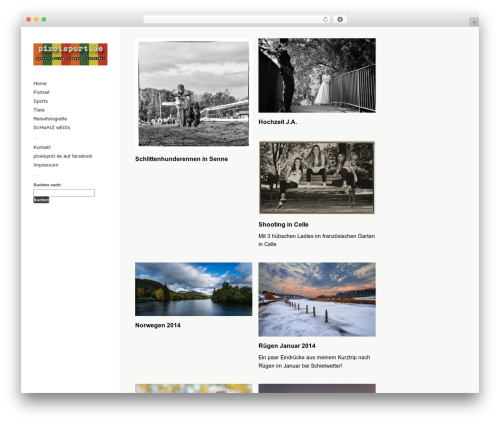This screenshot has height=423, width=500.
Task: Open the ScHwArZ wEiSs section
Action: pyautogui.click(x=52, y=127)
